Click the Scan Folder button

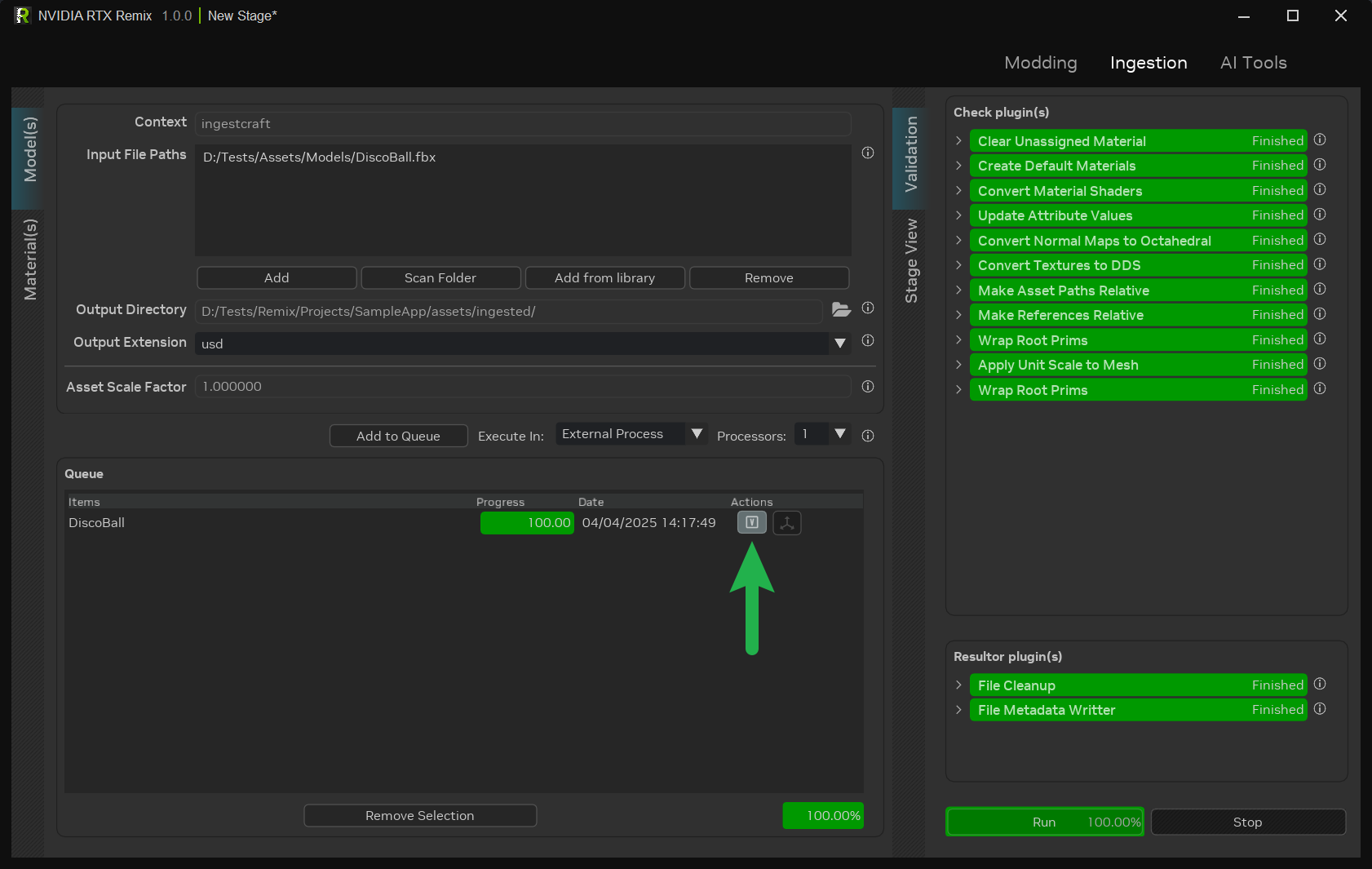coord(440,278)
